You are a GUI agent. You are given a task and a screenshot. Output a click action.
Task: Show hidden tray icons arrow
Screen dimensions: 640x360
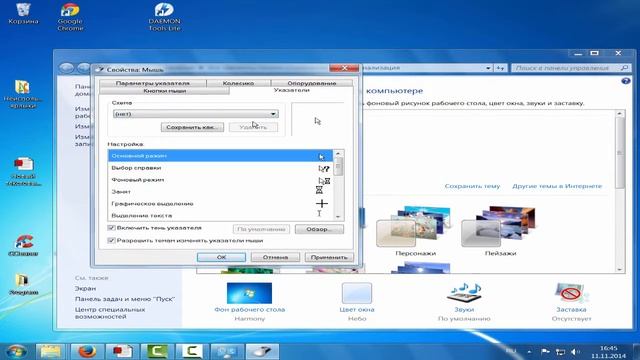[529, 351]
